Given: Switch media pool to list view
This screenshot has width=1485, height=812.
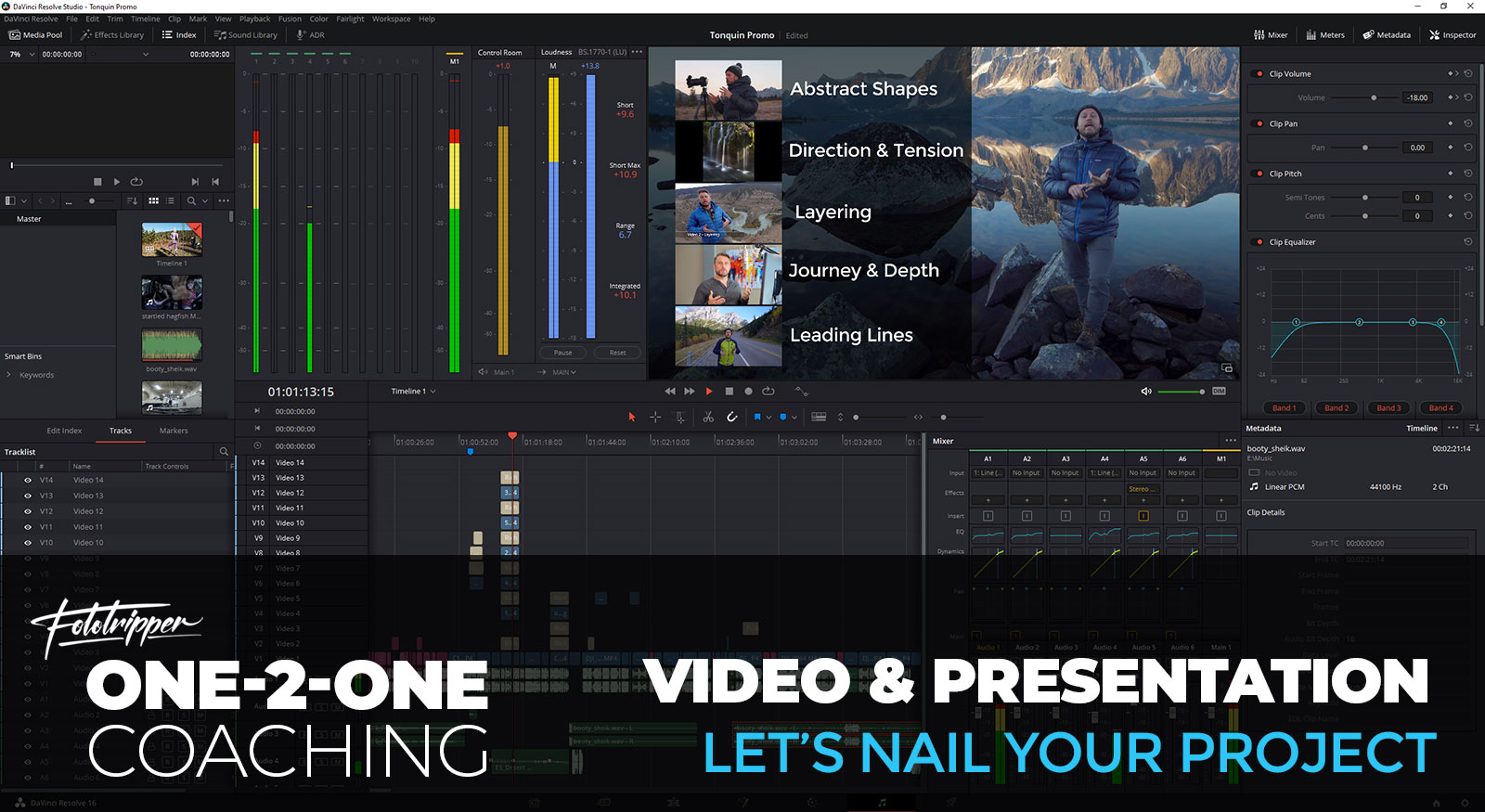Looking at the screenshot, I should pyautogui.click(x=171, y=200).
